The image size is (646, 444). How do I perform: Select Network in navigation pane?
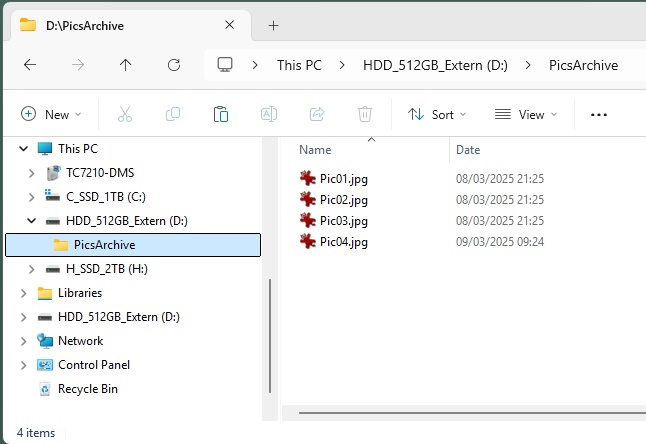81,341
